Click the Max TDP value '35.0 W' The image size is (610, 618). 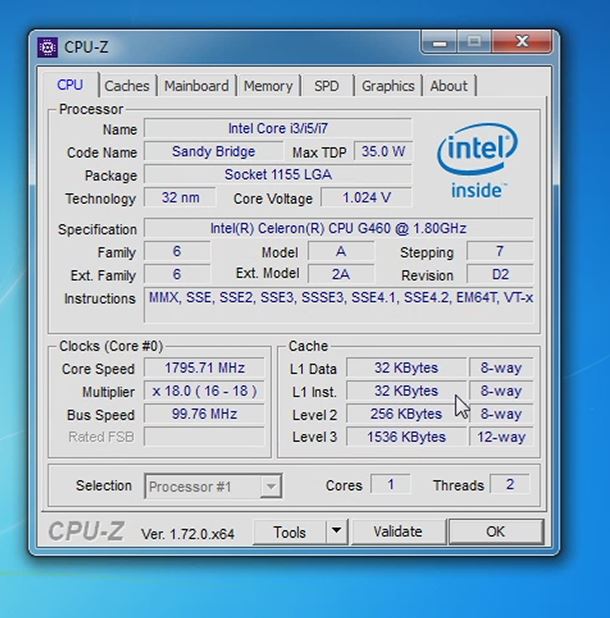pyautogui.click(x=383, y=151)
